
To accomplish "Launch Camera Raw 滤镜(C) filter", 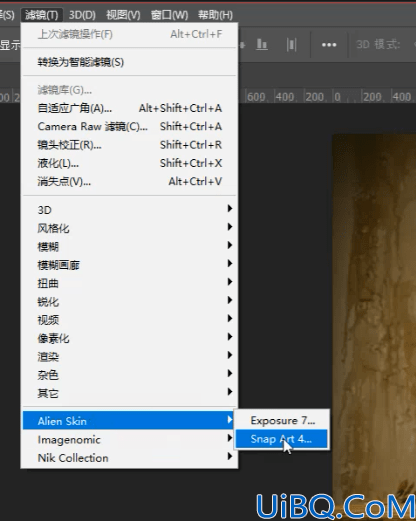I will coord(129,126).
